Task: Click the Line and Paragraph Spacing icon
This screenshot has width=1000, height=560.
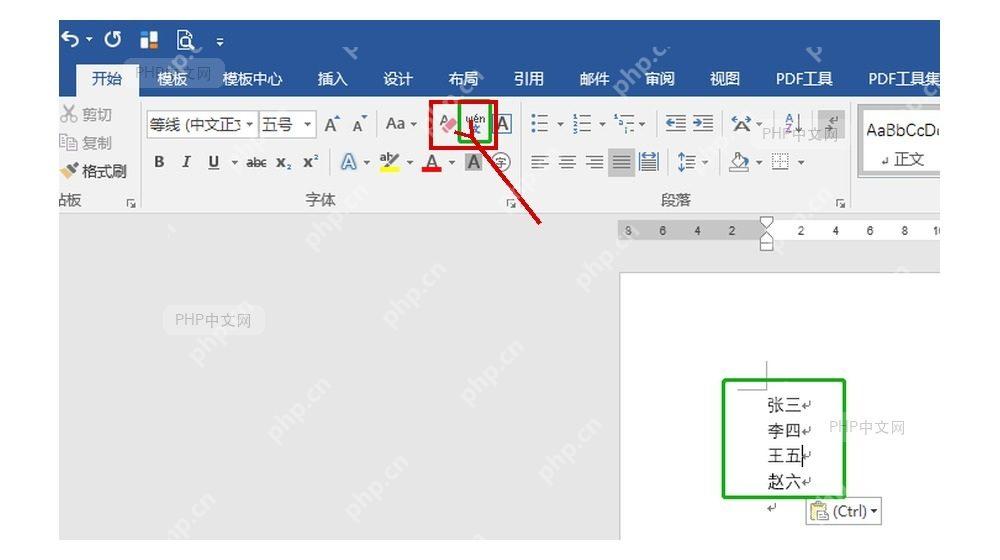Action: pos(686,162)
